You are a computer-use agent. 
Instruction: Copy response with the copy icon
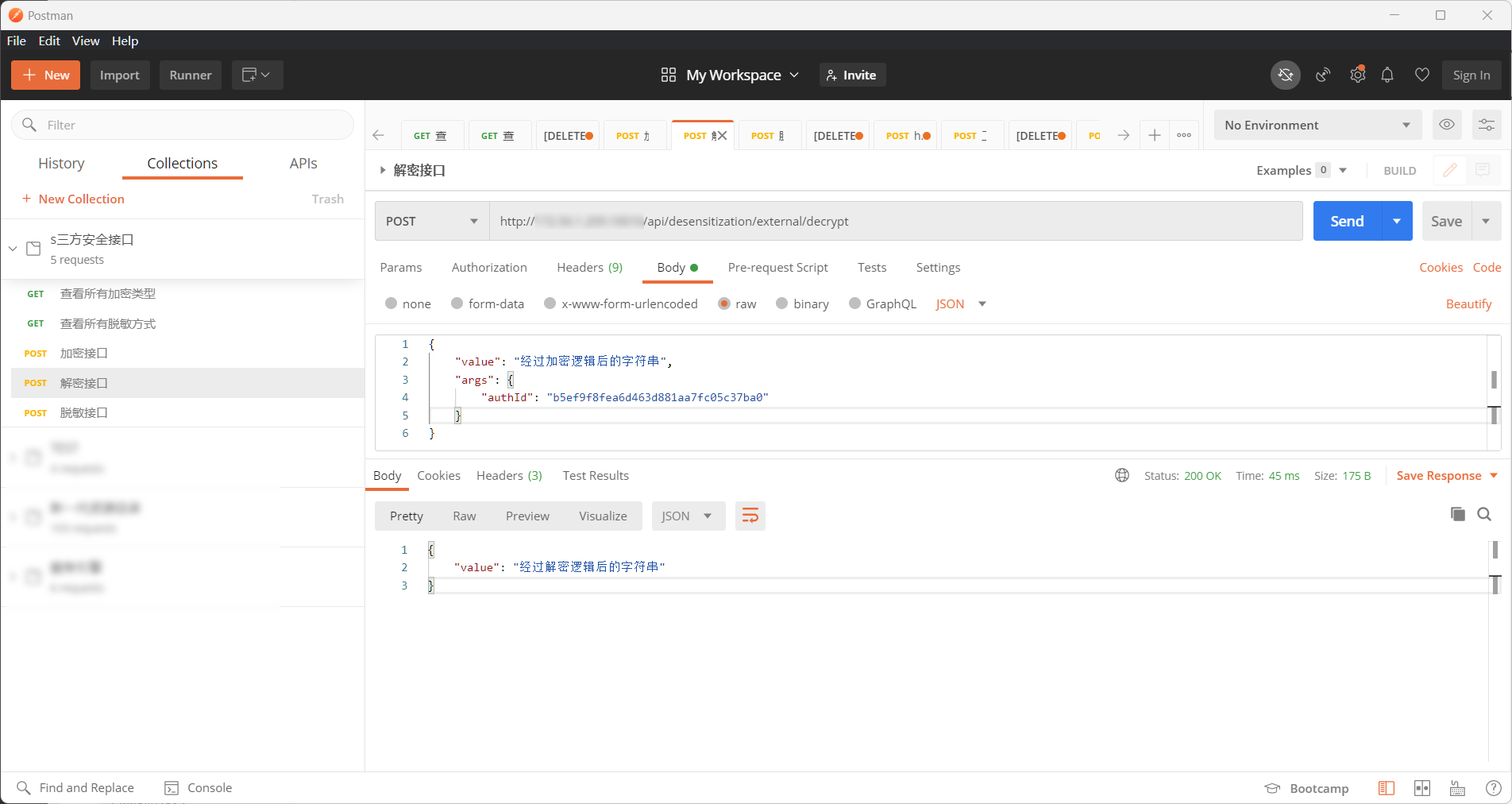coord(1457,514)
